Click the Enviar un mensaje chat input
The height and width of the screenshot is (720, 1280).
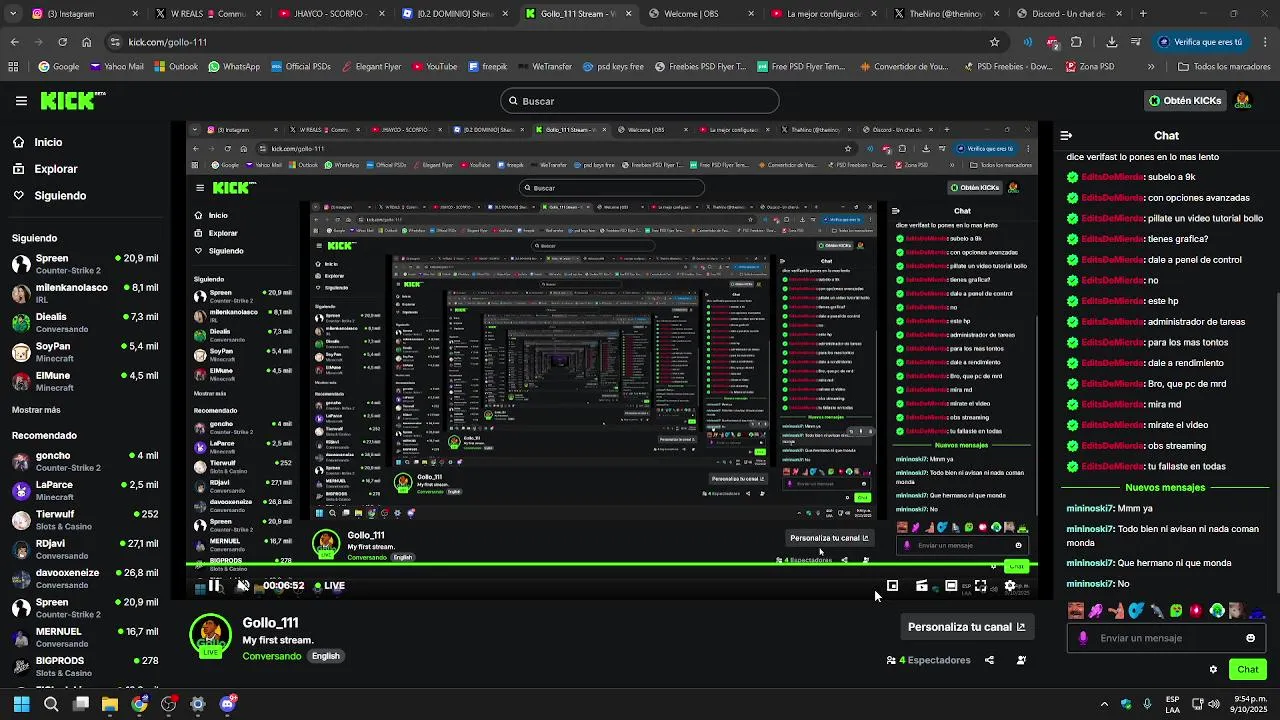(1165, 638)
